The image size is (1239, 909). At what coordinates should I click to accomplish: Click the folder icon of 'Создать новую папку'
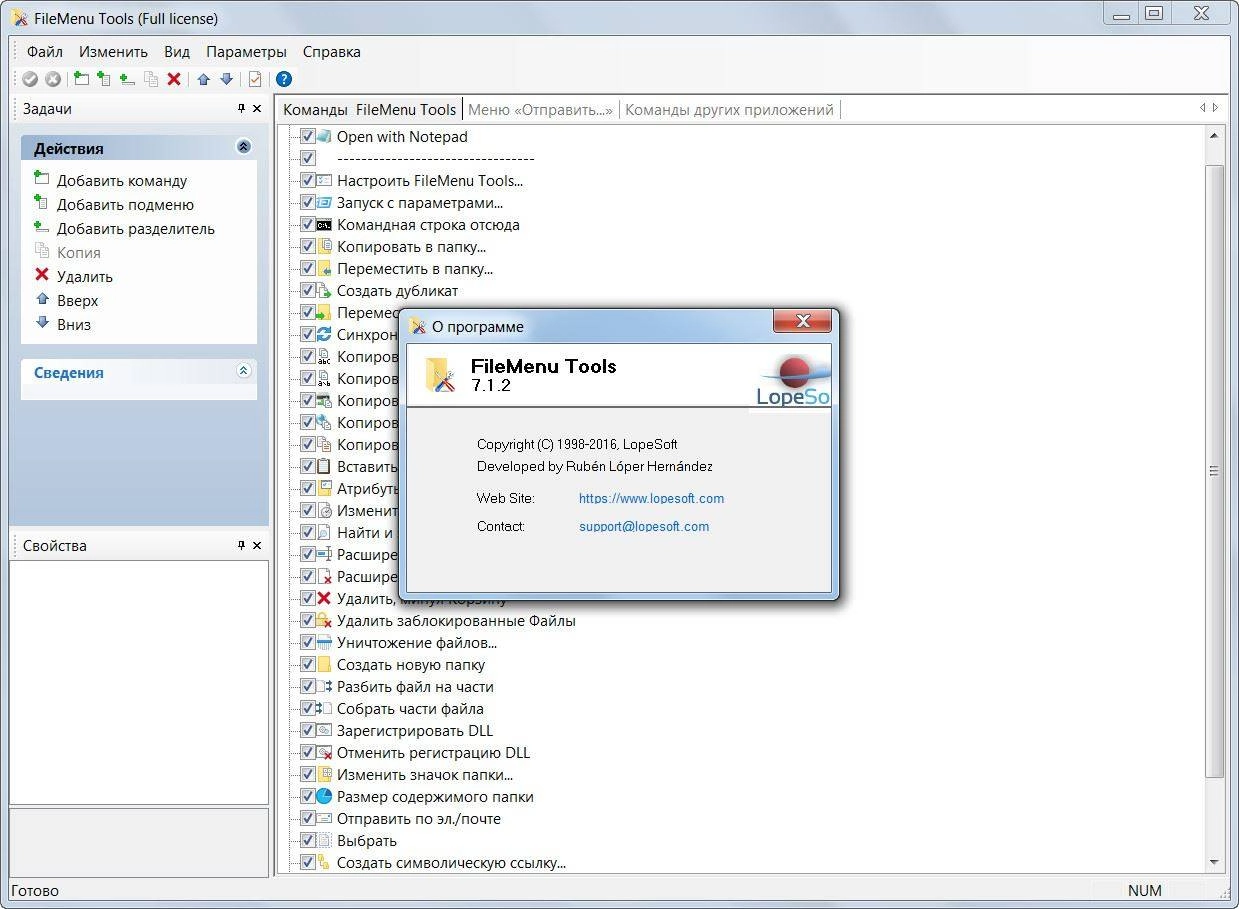tap(324, 665)
